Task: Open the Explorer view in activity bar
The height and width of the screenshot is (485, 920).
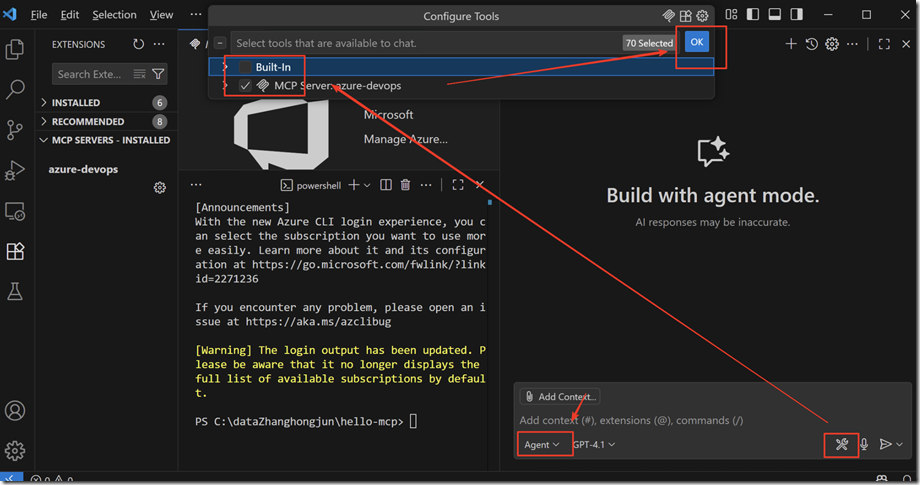Action: (x=15, y=49)
